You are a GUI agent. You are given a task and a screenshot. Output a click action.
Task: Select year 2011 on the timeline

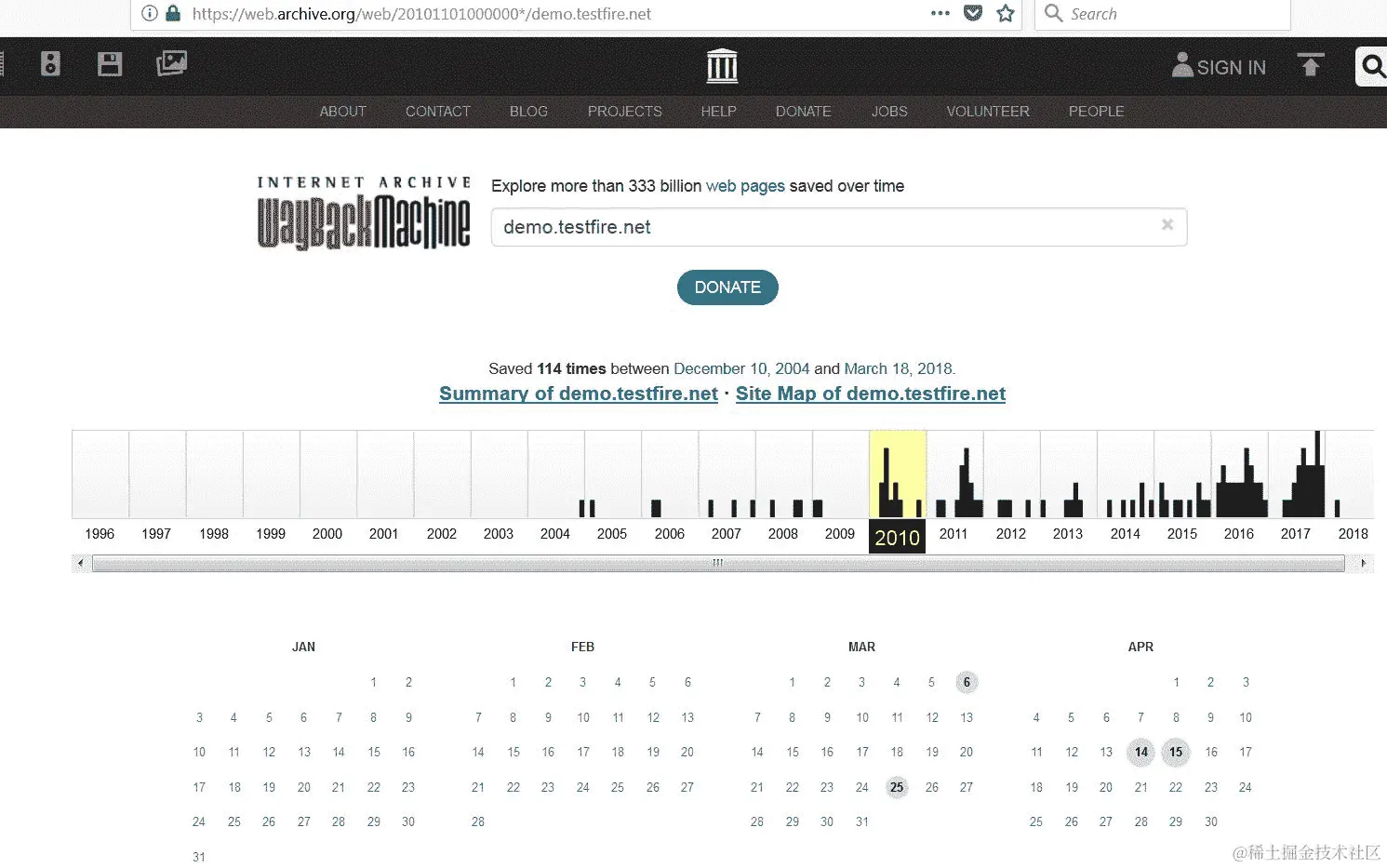[x=954, y=534]
